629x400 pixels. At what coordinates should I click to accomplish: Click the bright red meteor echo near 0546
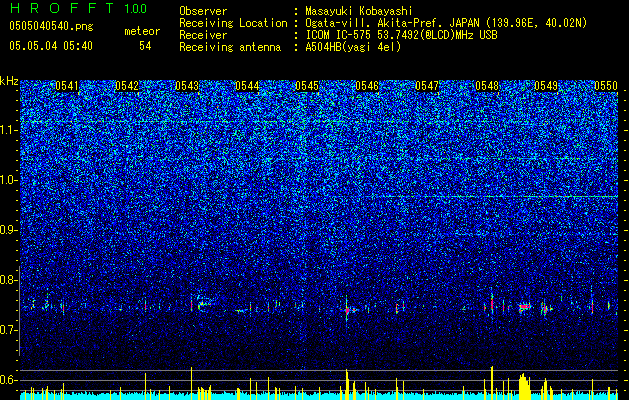[348, 310]
